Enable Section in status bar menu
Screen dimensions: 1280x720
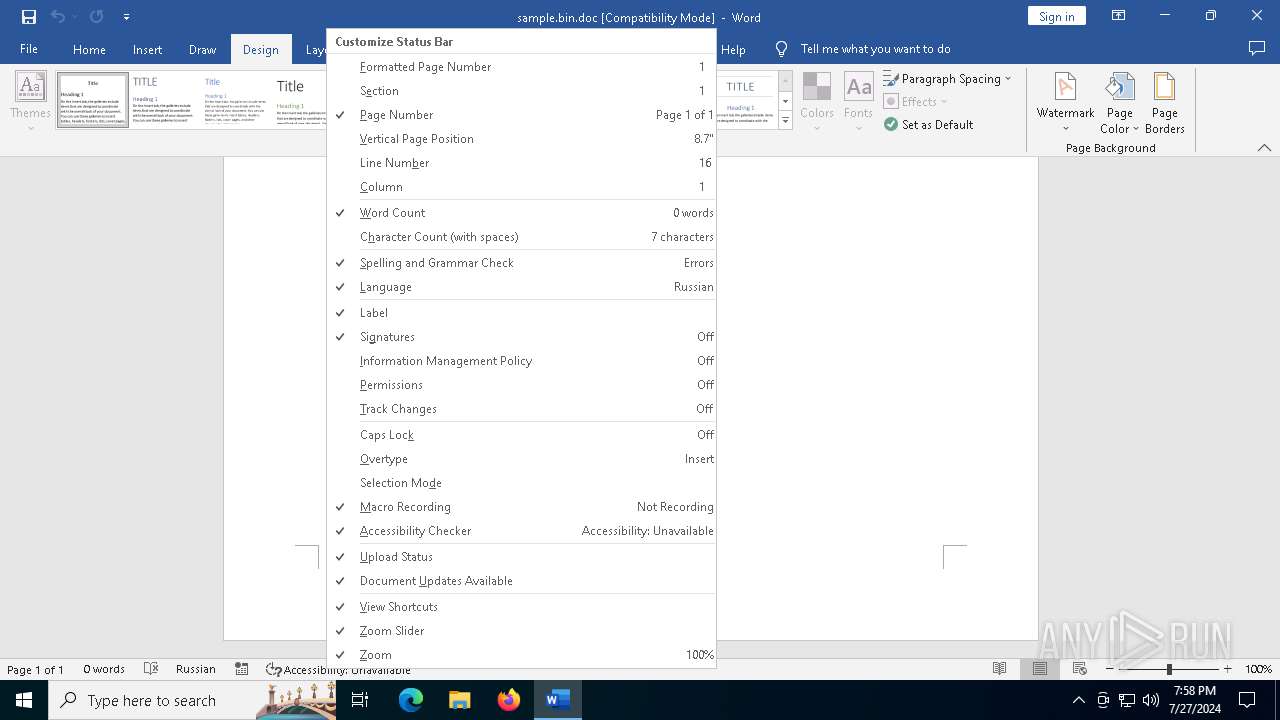[x=521, y=91]
